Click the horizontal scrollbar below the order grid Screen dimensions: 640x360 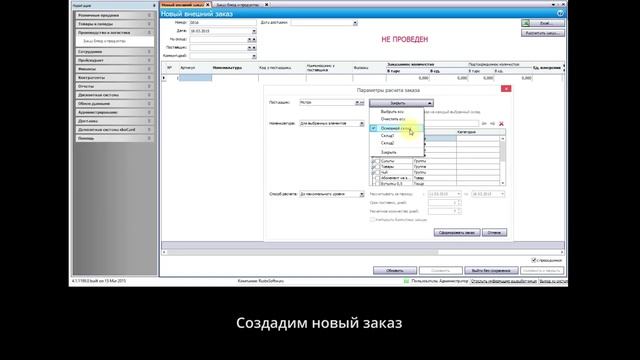pos(363,252)
